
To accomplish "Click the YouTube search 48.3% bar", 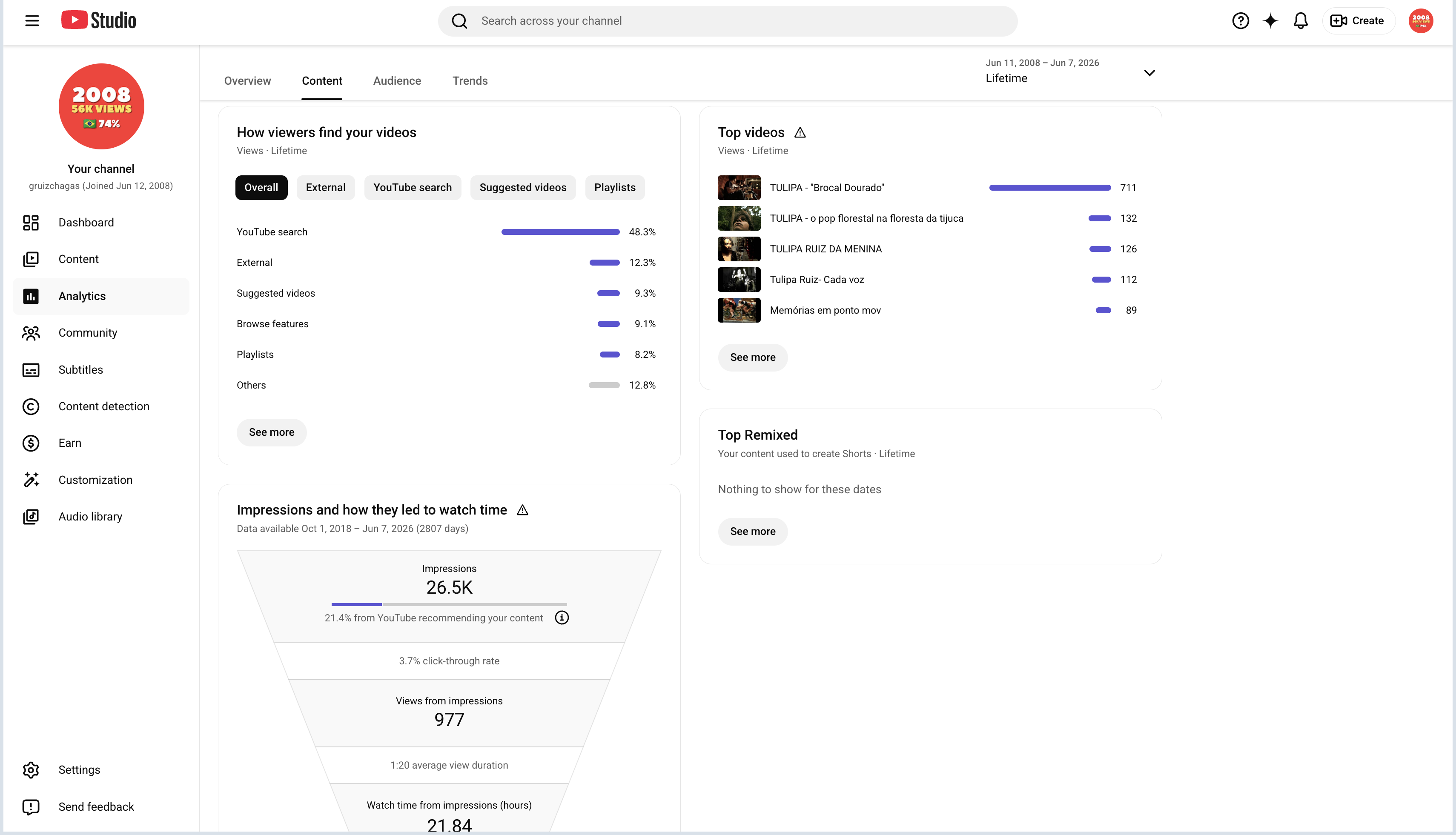I will [x=561, y=232].
